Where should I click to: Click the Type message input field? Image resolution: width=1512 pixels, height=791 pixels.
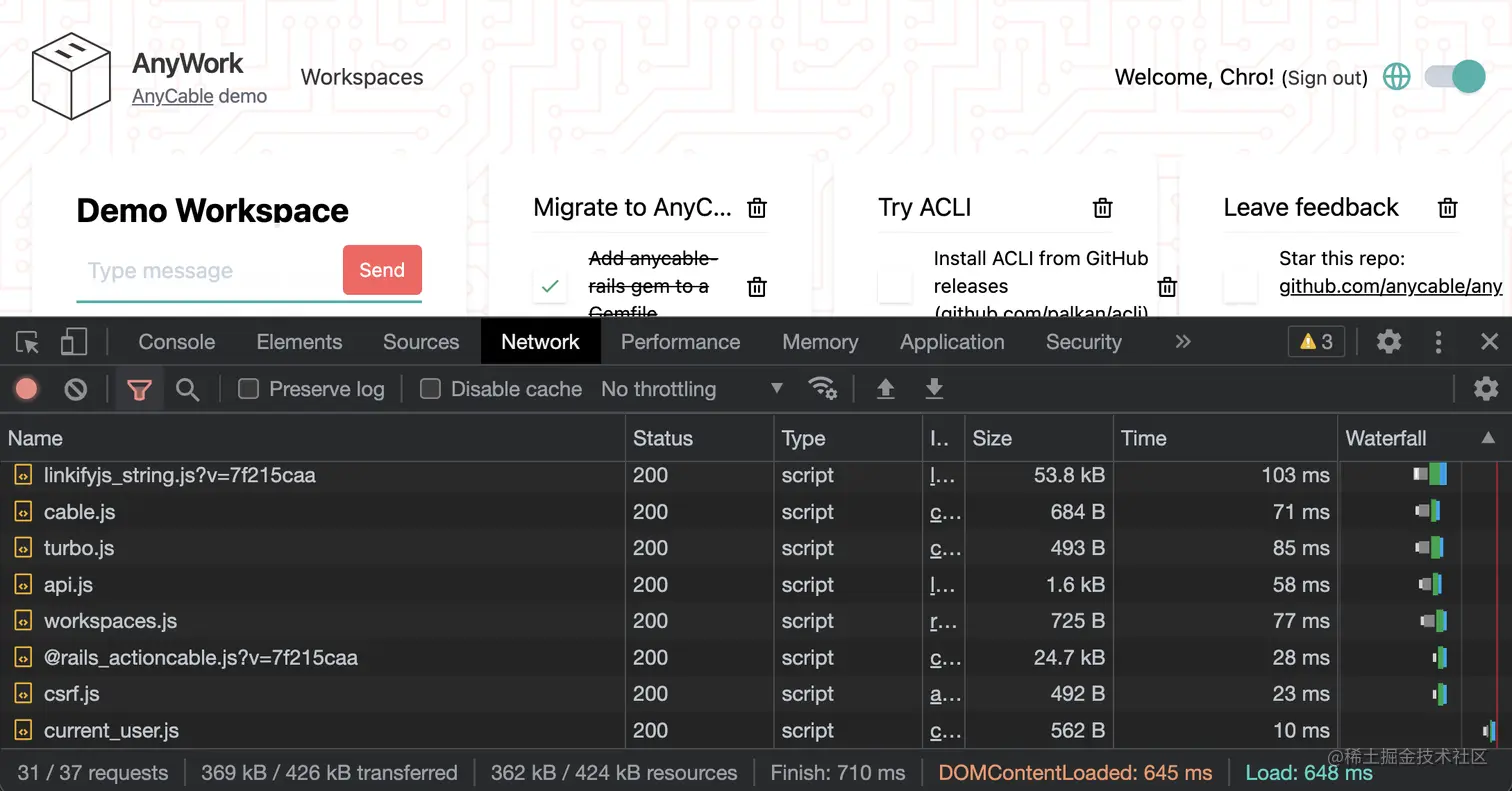coord(200,270)
